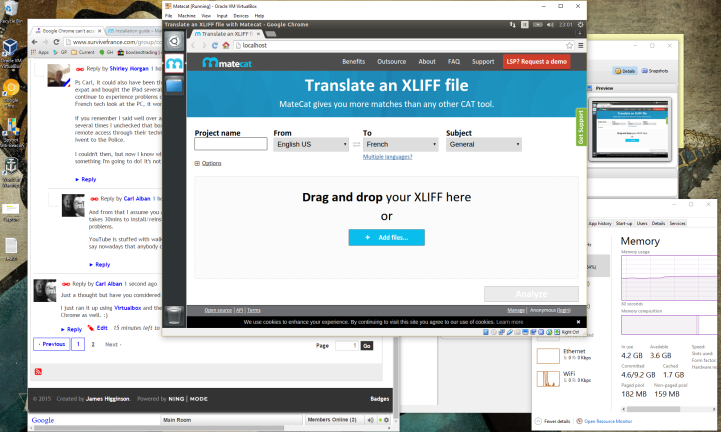Click the red RSS feed icon on survivefrance page
The width and height of the screenshot is (721, 432).
pyautogui.click(x=38, y=372)
